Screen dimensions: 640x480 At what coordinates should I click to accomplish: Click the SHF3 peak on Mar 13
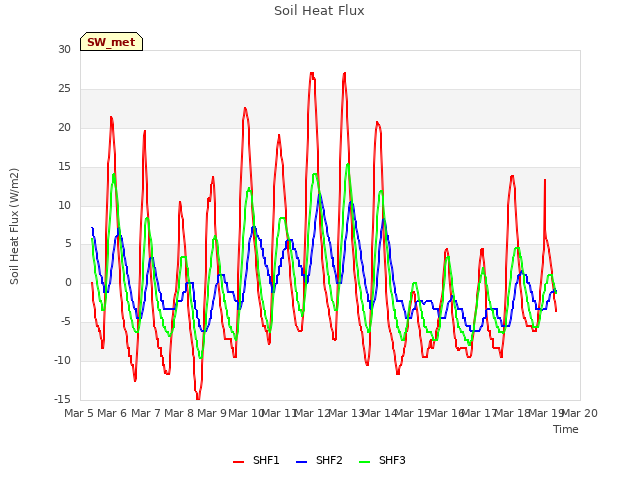point(348,164)
